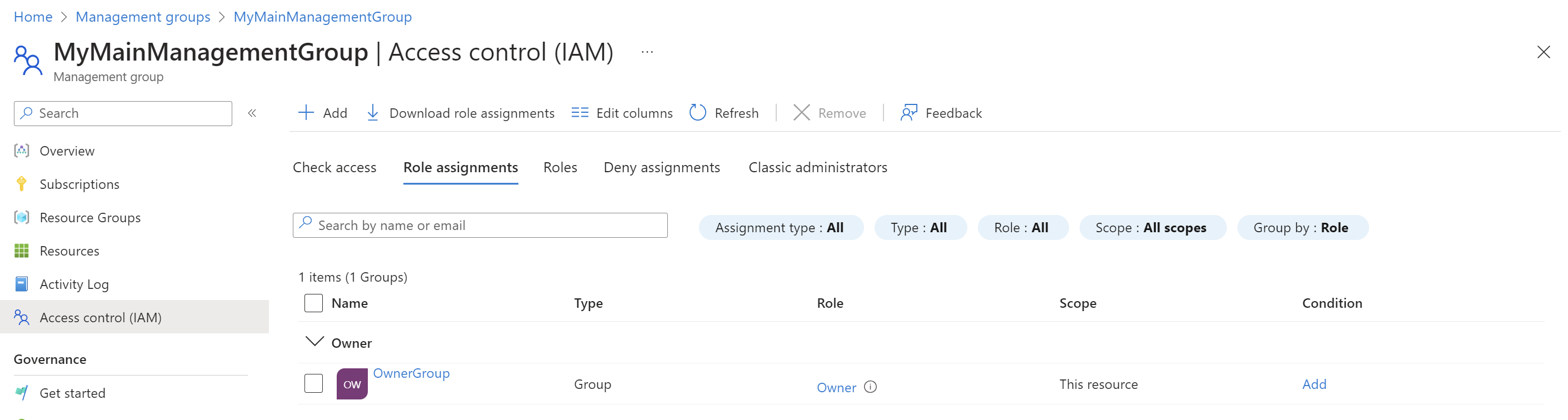Sort by the Scope column header

[x=1077, y=303]
